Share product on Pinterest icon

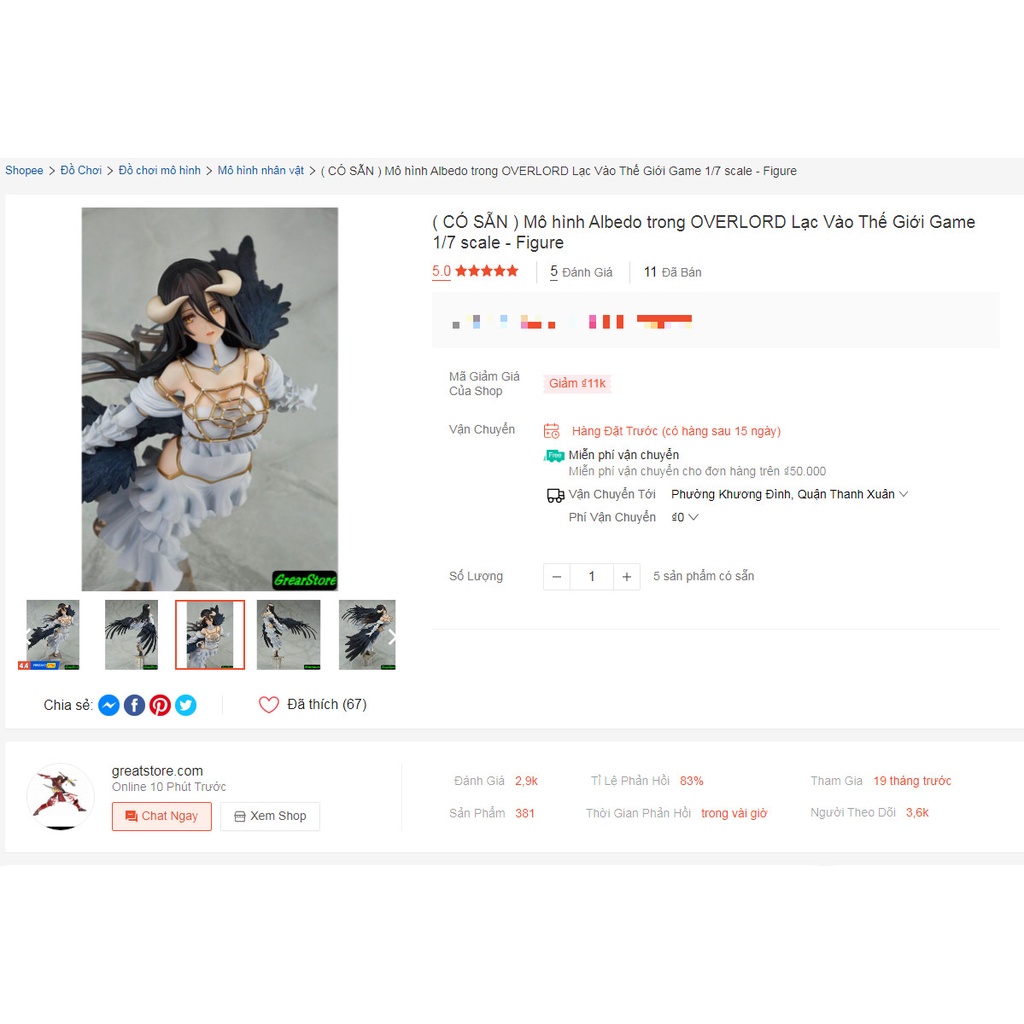[160, 705]
